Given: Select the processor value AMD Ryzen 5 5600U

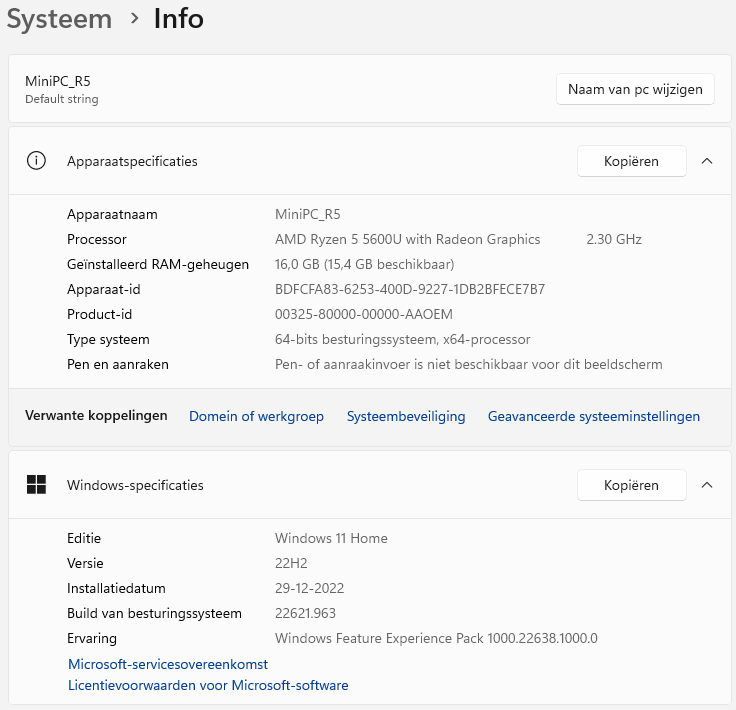Looking at the screenshot, I should coord(407,239).
